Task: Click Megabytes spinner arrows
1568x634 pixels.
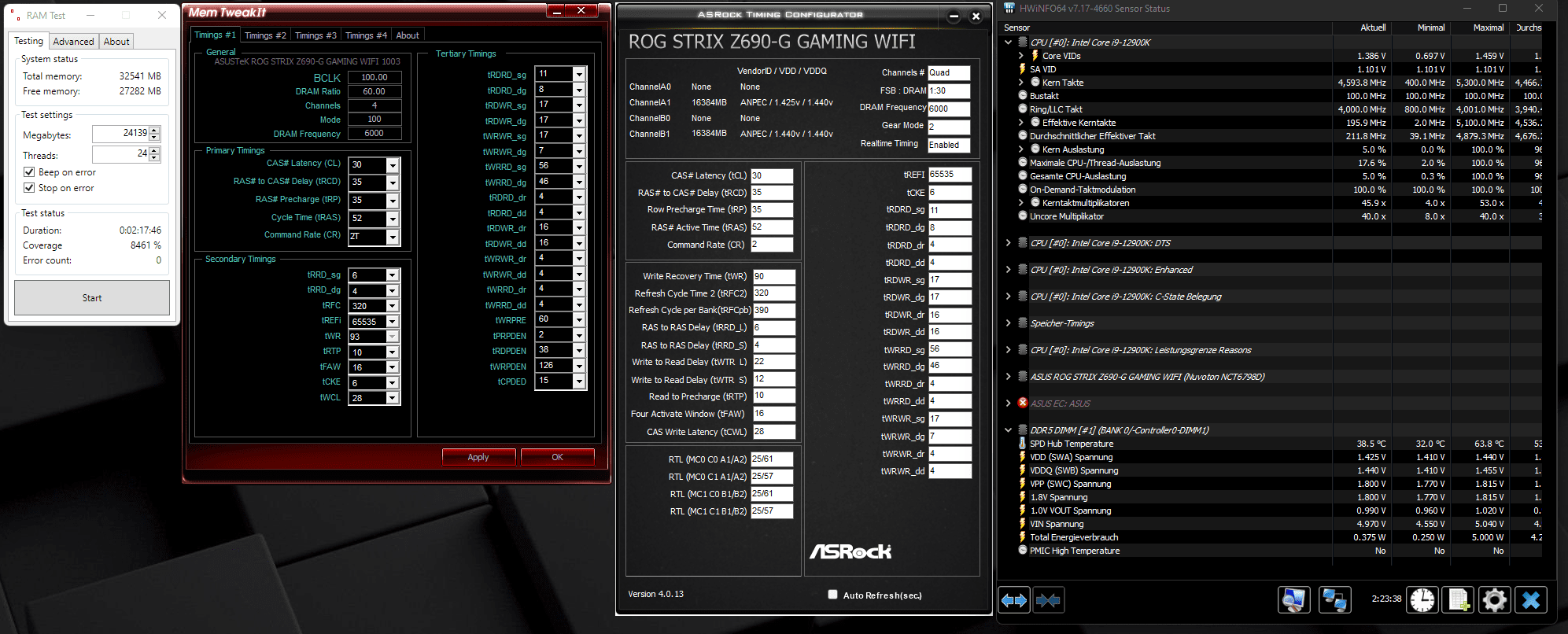Action: click(154, 135)
